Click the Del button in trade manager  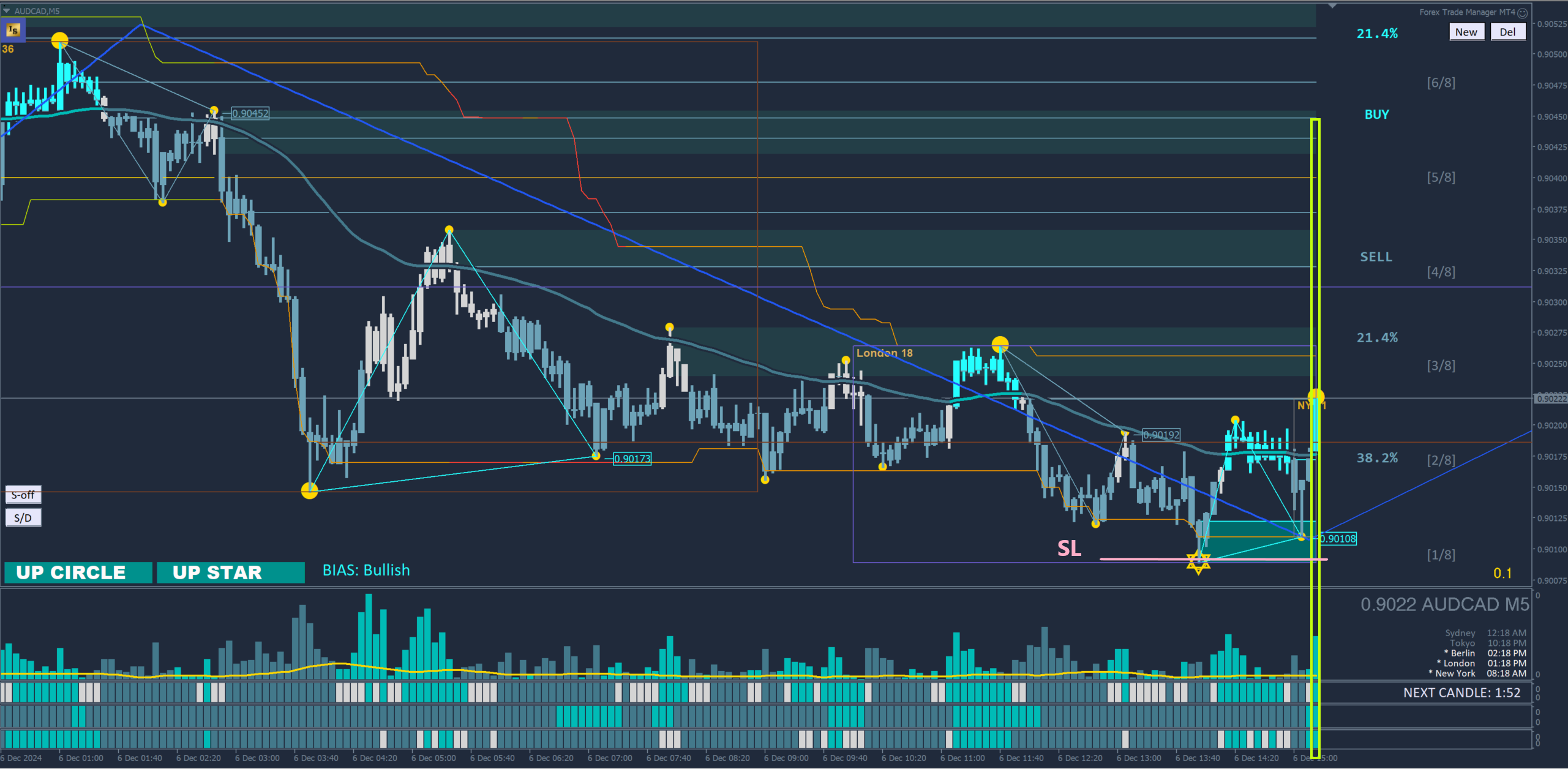[x=1507, y=32]
